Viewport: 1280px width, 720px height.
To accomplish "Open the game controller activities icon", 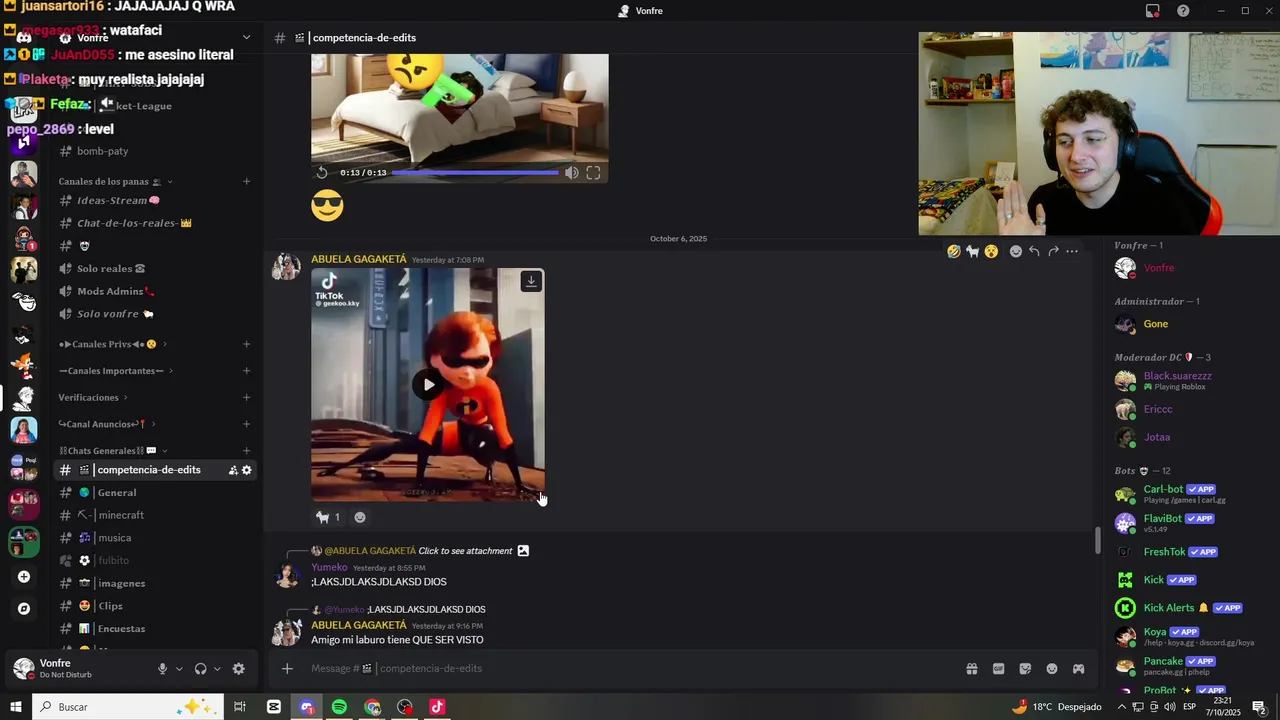I will point(1079,668).
